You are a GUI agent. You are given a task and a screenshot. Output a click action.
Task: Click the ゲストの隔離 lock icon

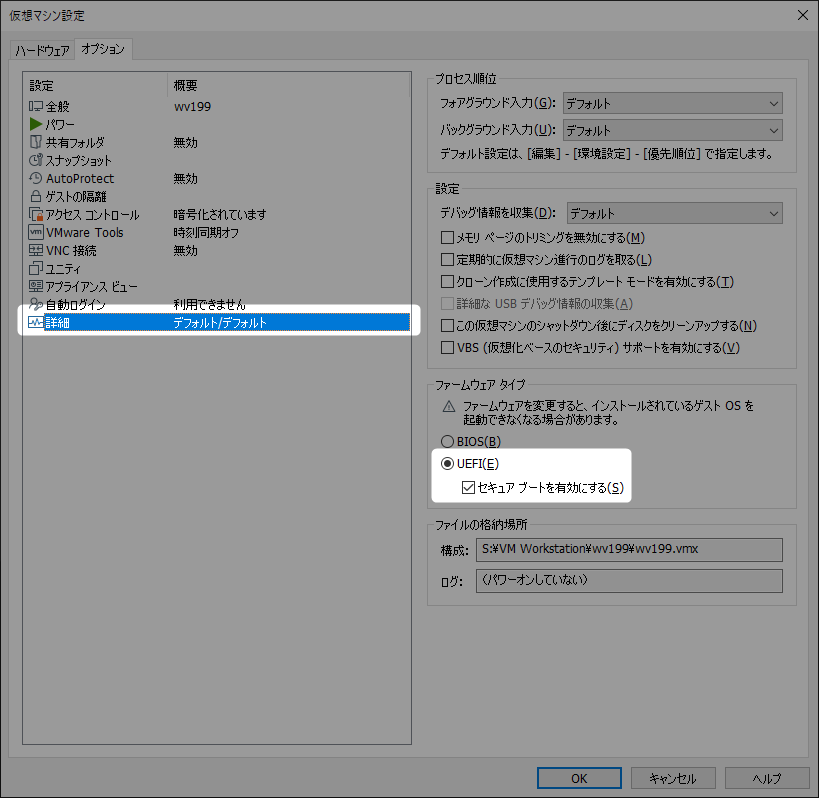36,196
